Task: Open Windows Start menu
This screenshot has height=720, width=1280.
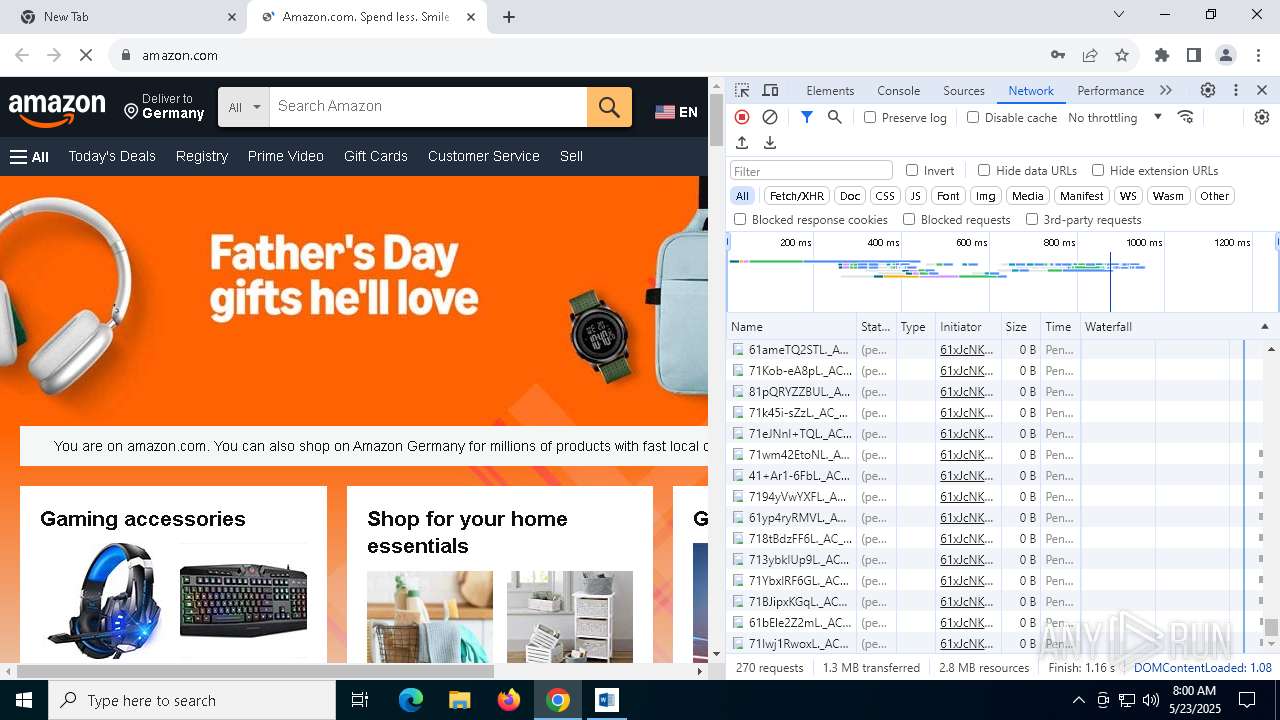Action: [x=24, y=700]
